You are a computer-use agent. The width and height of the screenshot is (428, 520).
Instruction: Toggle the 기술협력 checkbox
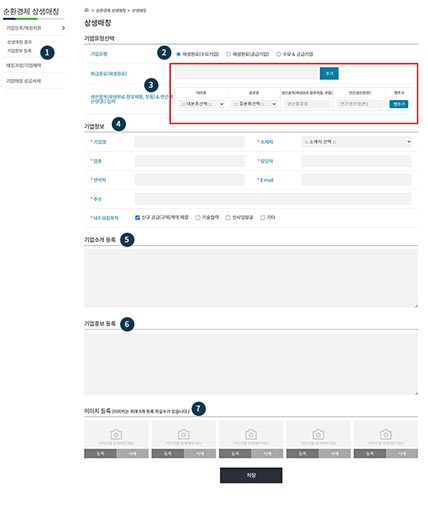198,218
